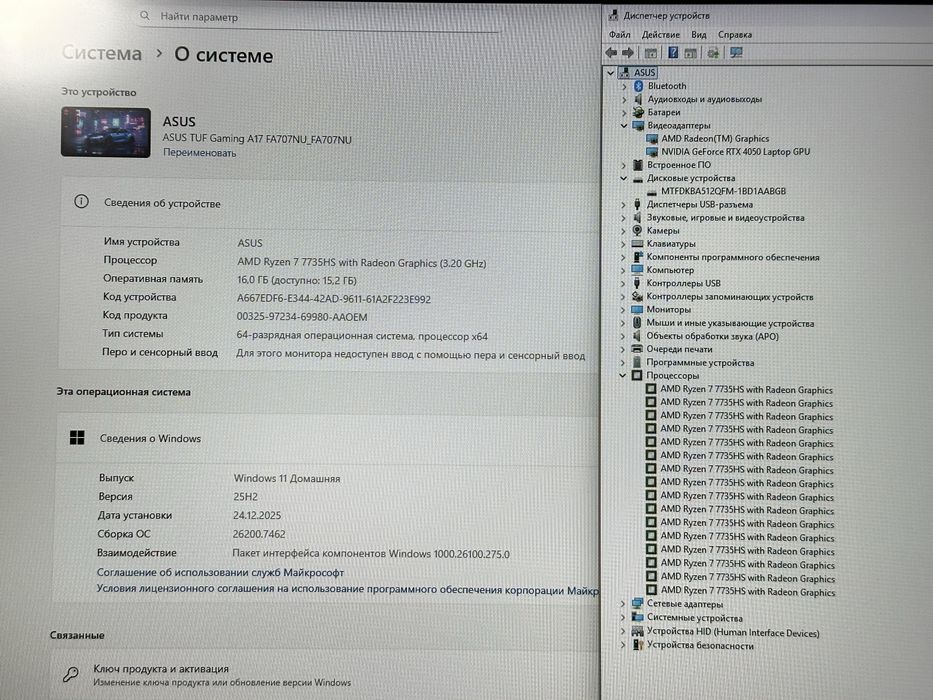The width and height of the screenshot is (933, 700).
Task: Click the product code 00325-97234-69980-AAOEM
Action: [302, 317]
